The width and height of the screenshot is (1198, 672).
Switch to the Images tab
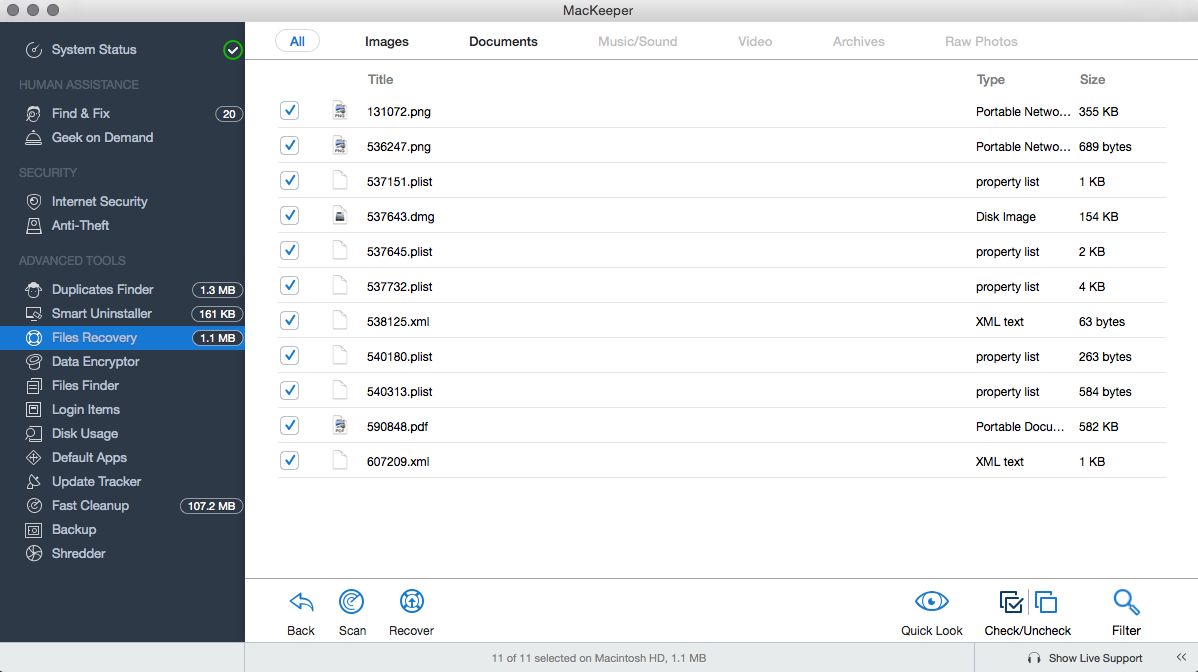coord(387,42)
